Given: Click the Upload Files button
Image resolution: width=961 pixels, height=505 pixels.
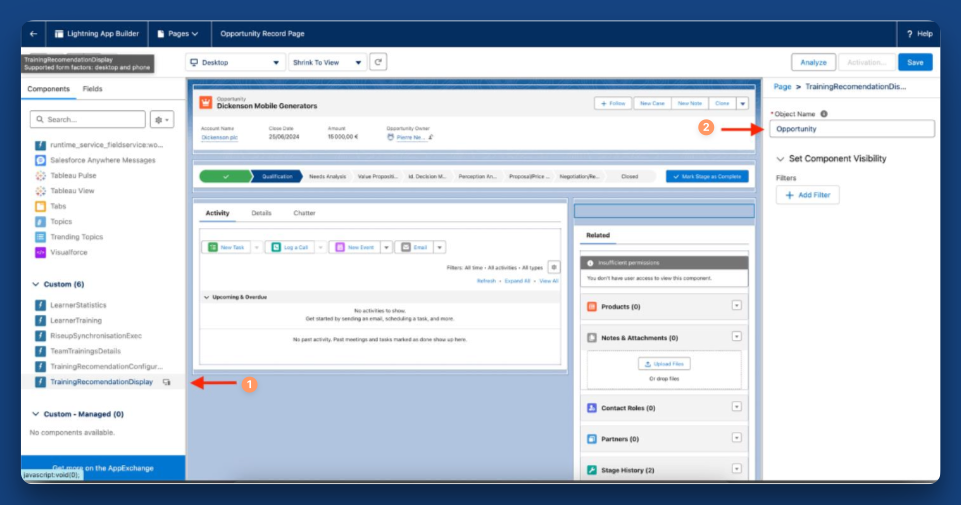Looking at the screenshot, I should 664,364.
